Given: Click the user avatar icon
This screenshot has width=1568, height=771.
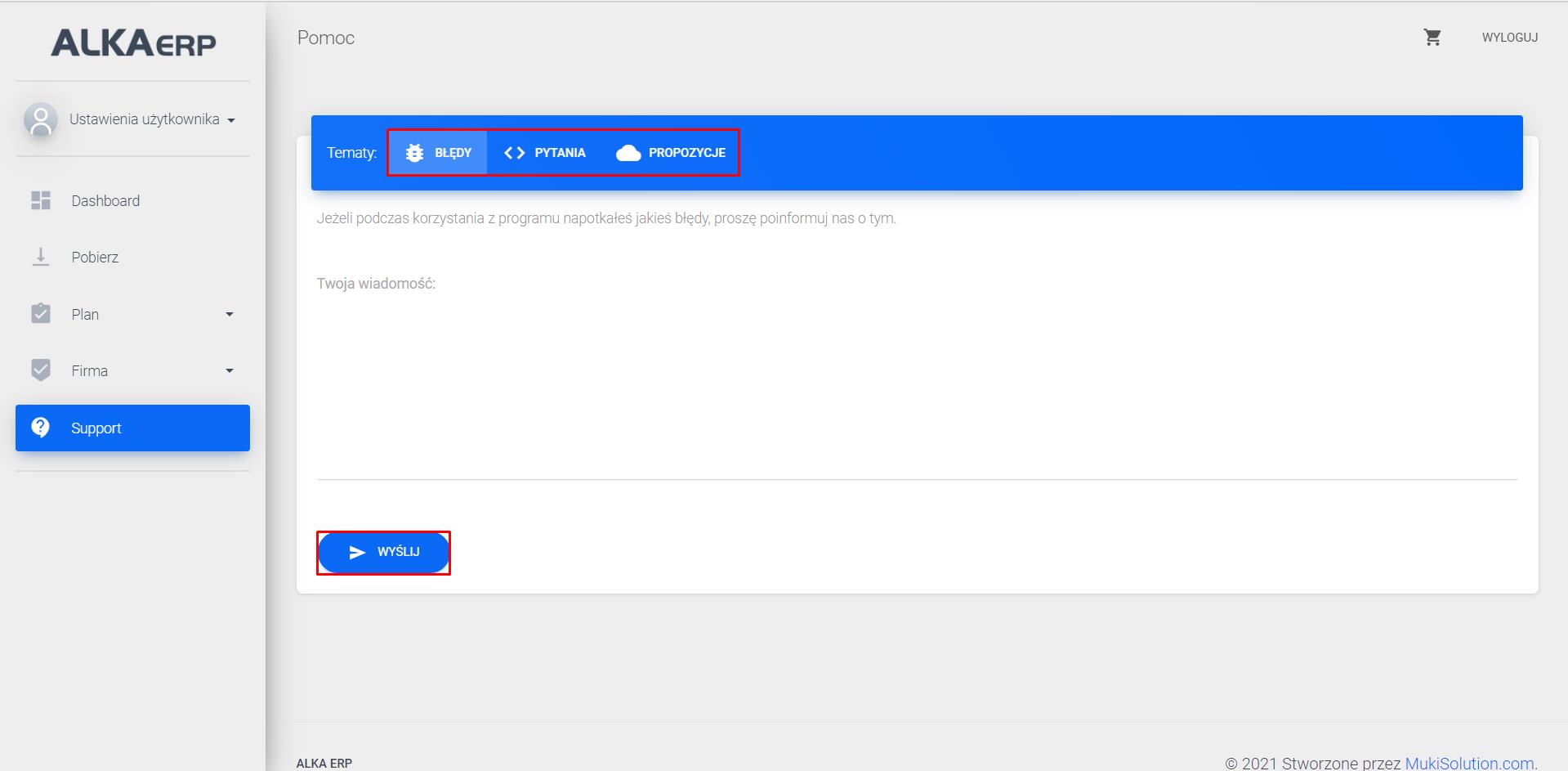Looking at the screenshot, I should pos(40,119).
